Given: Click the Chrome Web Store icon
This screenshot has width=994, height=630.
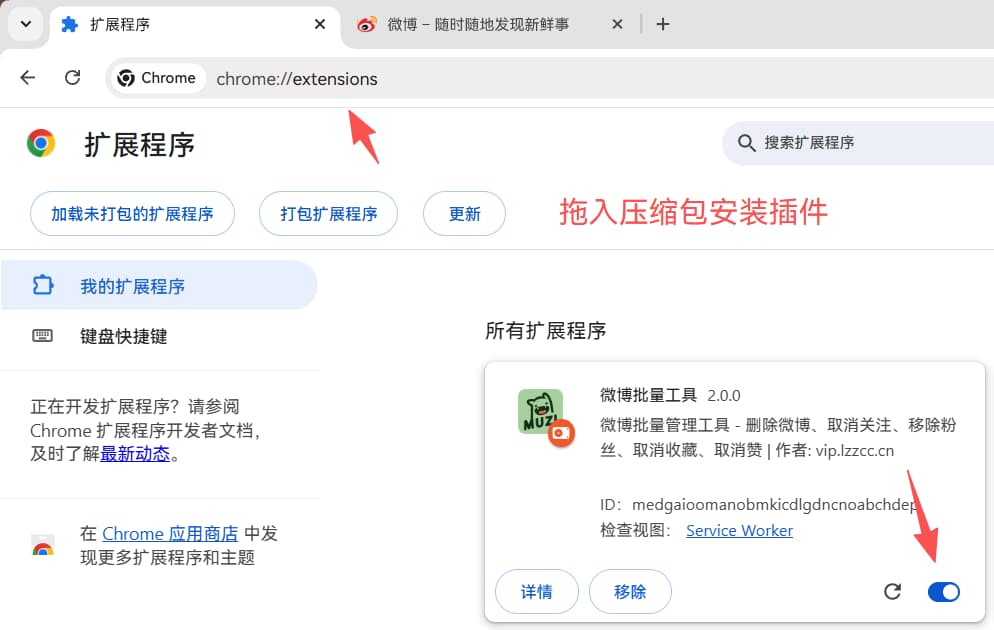Looking at the screenshot, I should click(43, 545).
